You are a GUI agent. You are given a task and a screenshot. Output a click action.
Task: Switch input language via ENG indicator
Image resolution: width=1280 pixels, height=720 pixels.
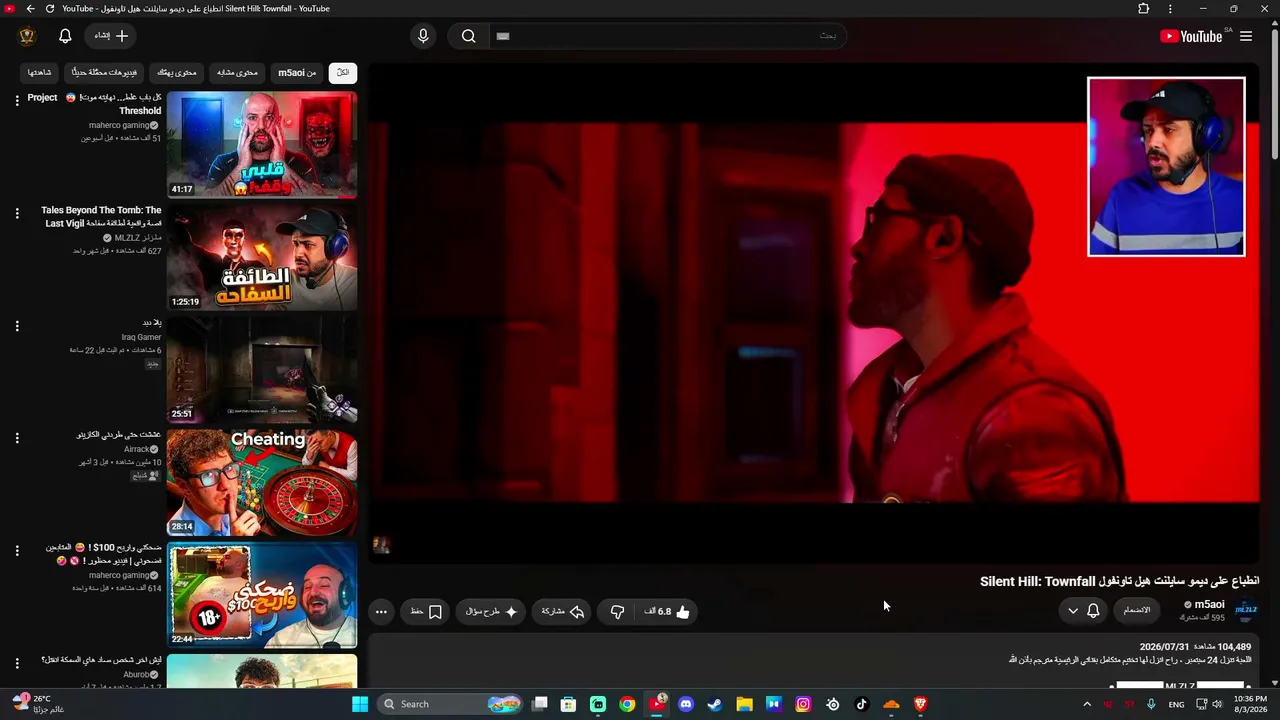click(x=1176, y=704)
